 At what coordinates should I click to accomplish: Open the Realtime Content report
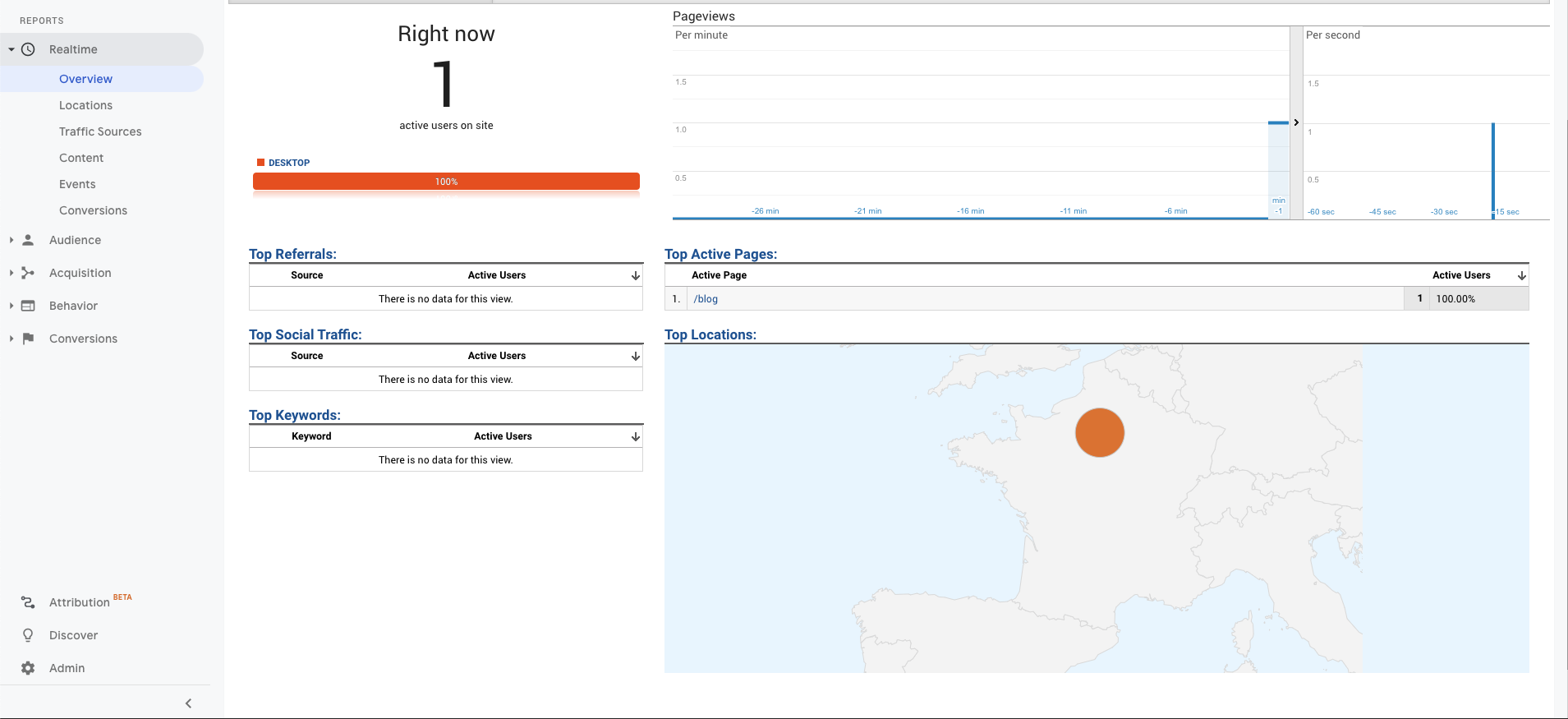[81, 158]
